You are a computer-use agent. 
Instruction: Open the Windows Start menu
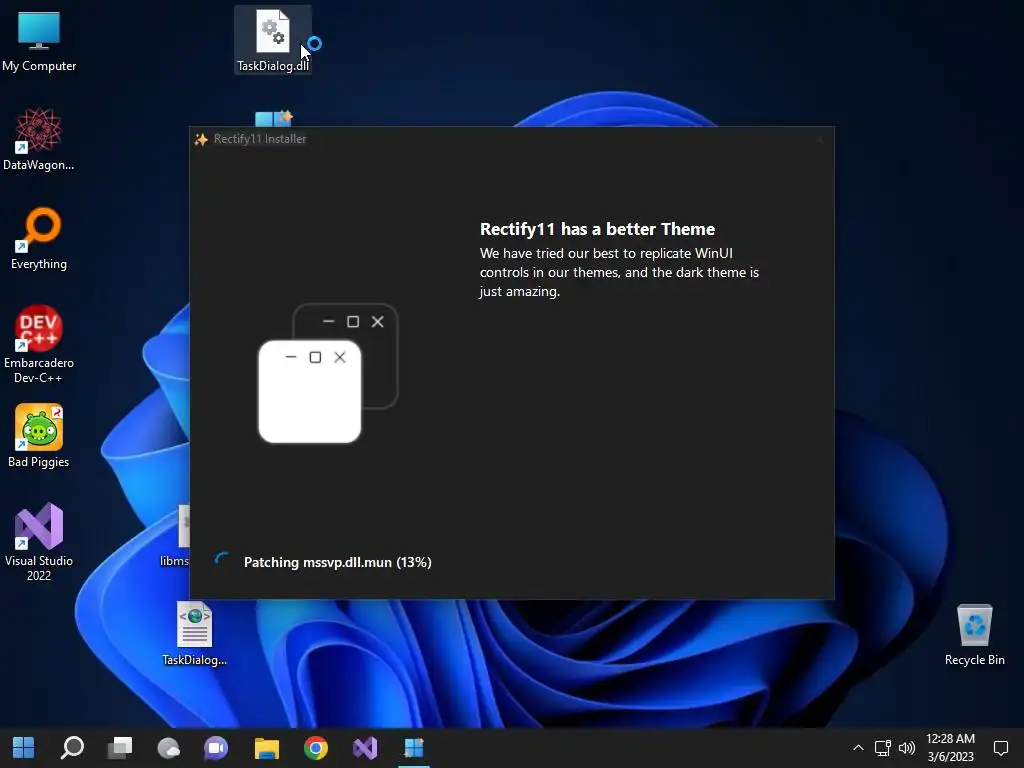pos(24,748)
